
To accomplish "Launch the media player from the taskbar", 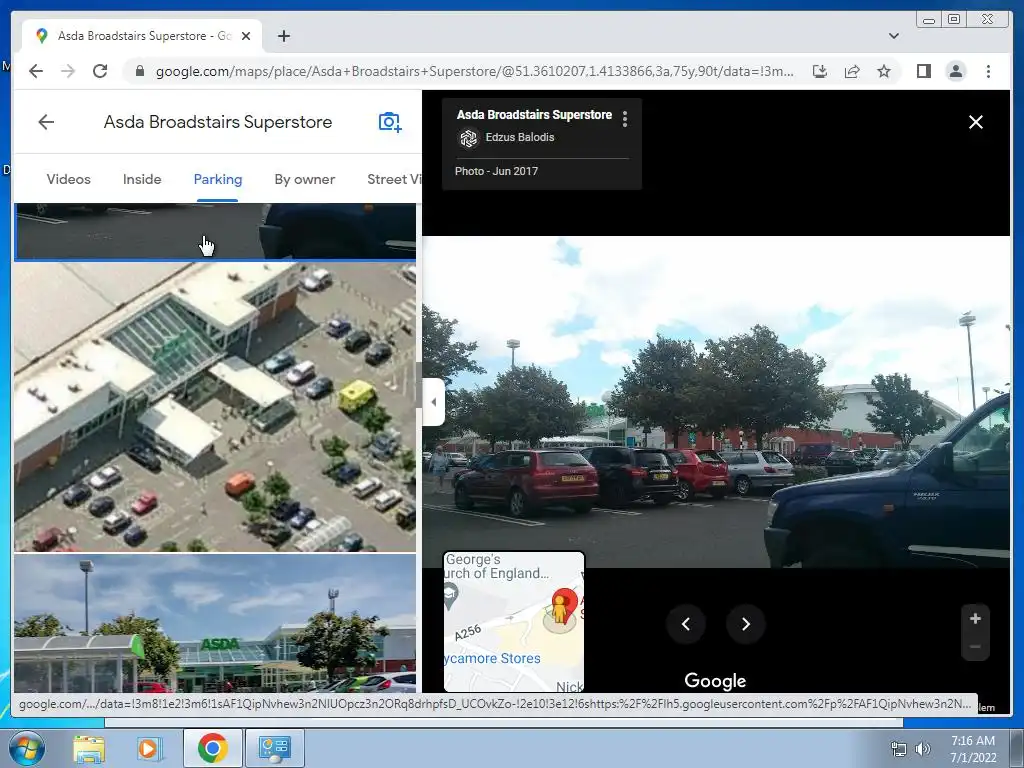I will pyautogui.click(x=148, y=748).
